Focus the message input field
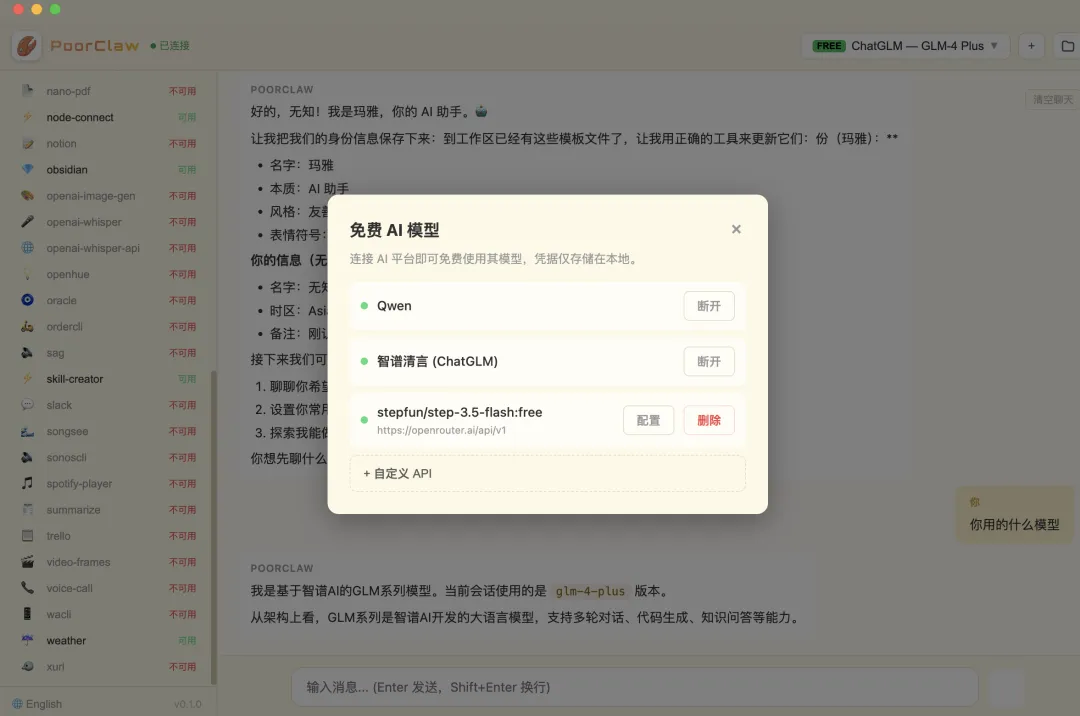Image resolution: width=1080 pixels, height=716 pixels. [x=634, y=687]
